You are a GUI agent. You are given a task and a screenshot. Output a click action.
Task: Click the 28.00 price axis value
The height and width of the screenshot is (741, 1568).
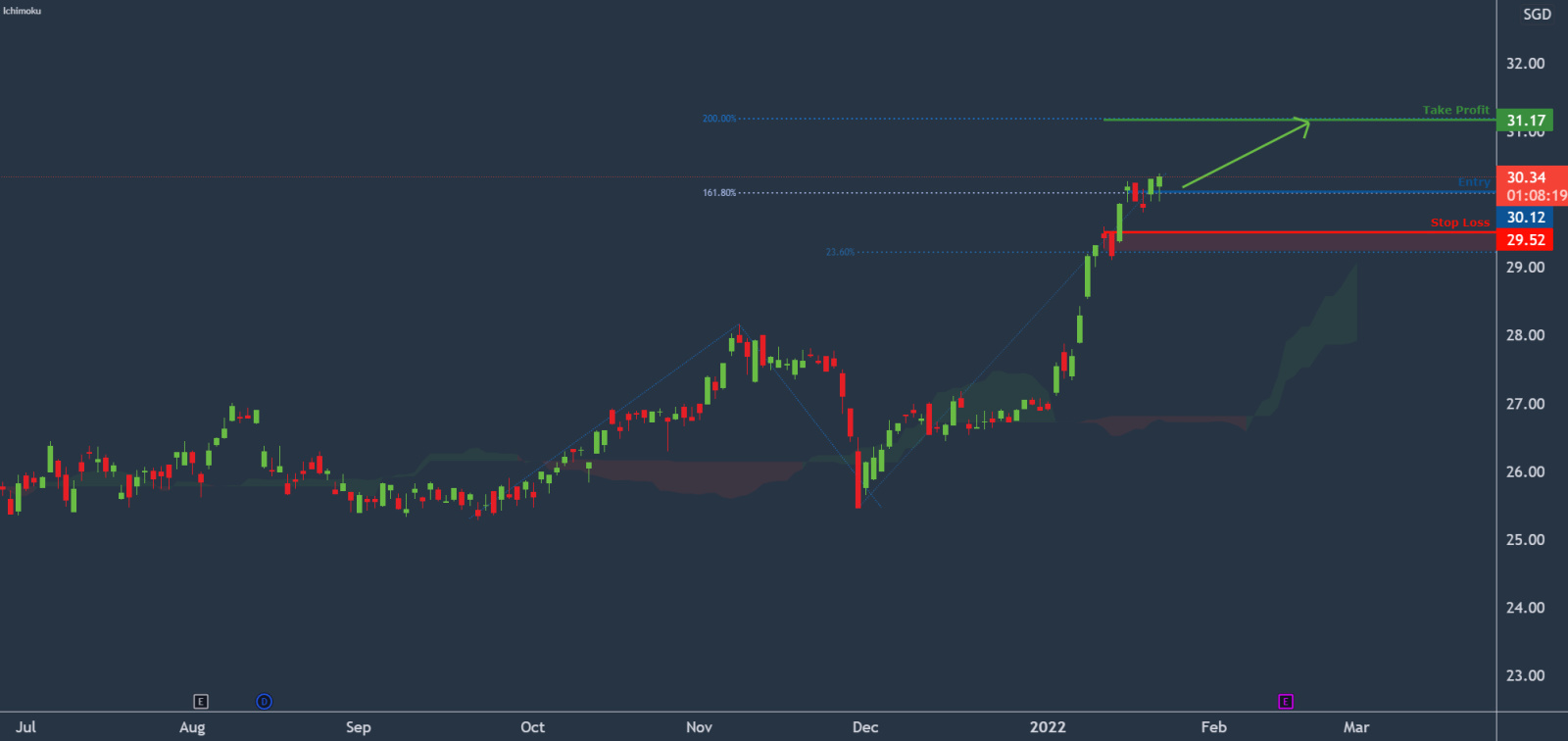pos(1525,335)
